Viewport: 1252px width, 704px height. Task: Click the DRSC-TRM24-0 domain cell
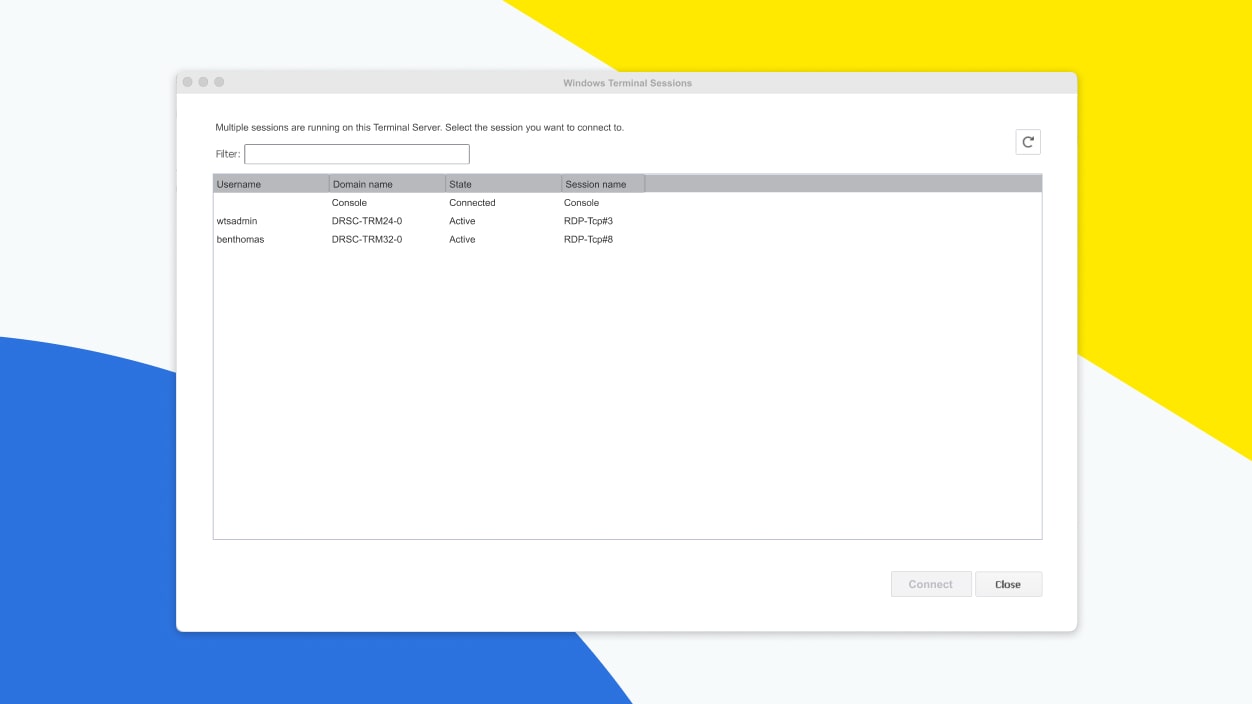[x=366, y=221]
